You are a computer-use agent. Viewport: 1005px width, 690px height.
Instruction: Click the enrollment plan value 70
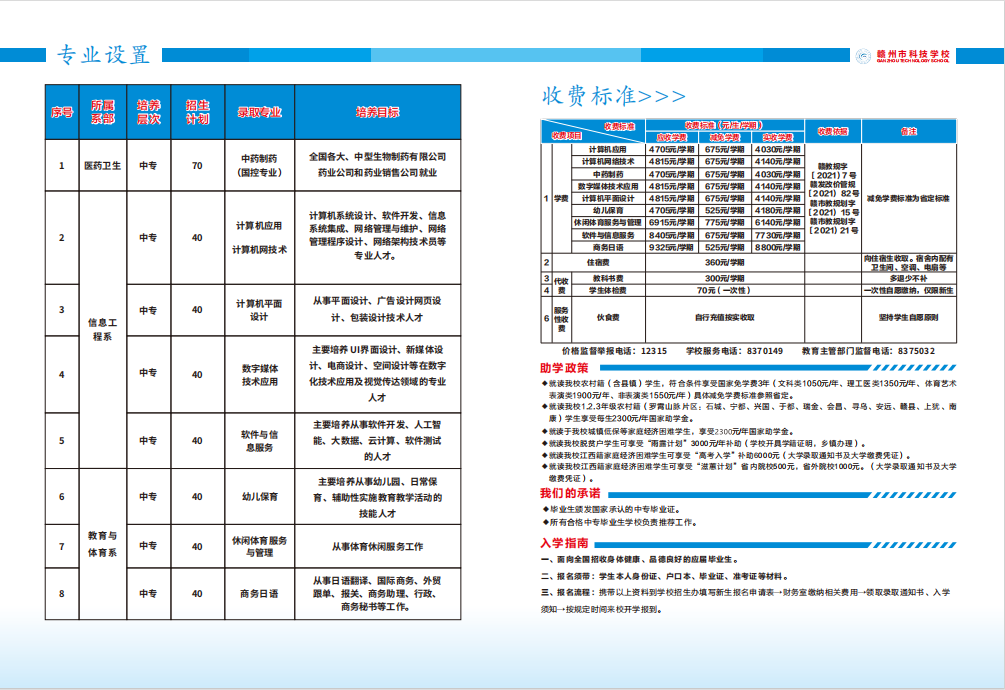[x=197, y=165]
